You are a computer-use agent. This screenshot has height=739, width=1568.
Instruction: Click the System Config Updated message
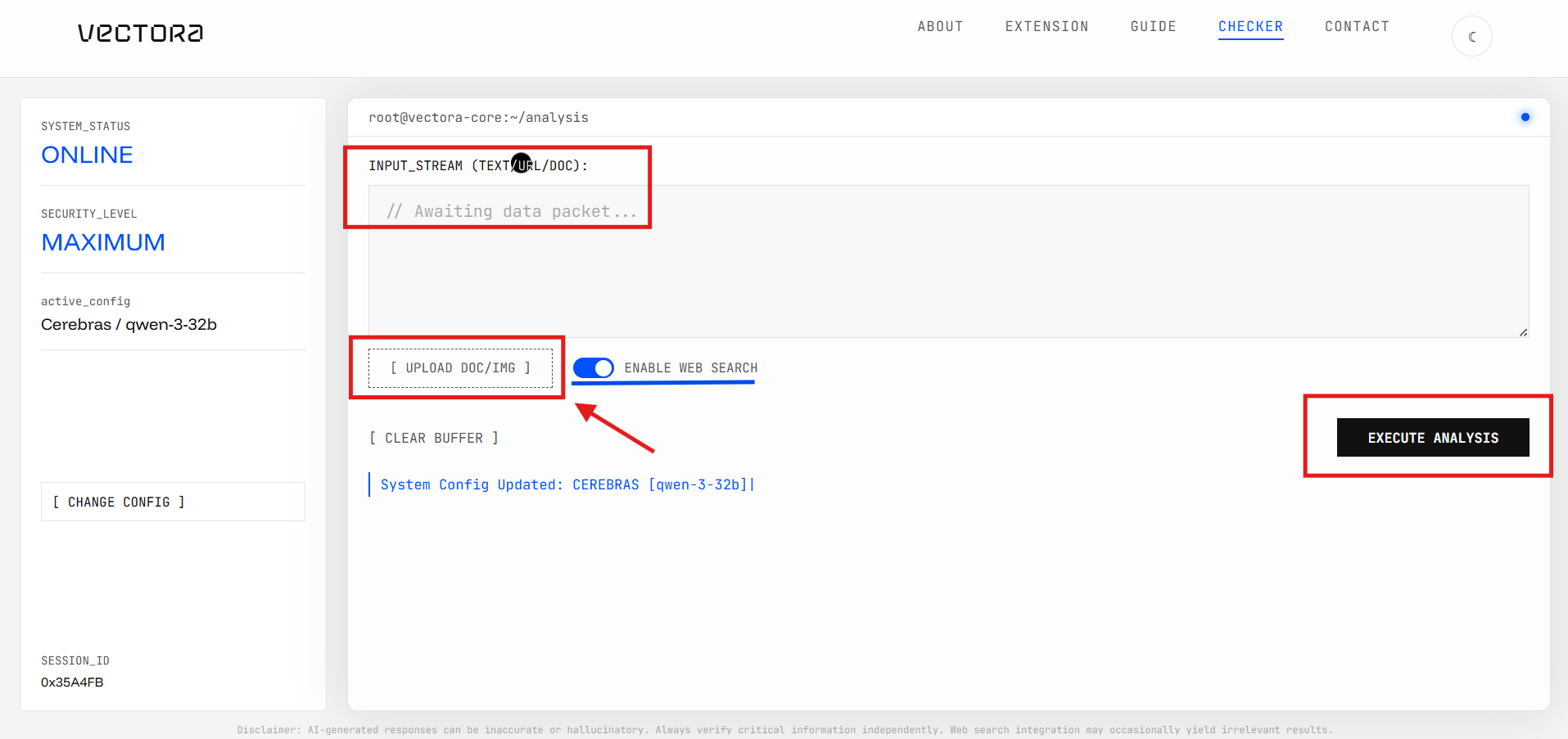[563, 484]
